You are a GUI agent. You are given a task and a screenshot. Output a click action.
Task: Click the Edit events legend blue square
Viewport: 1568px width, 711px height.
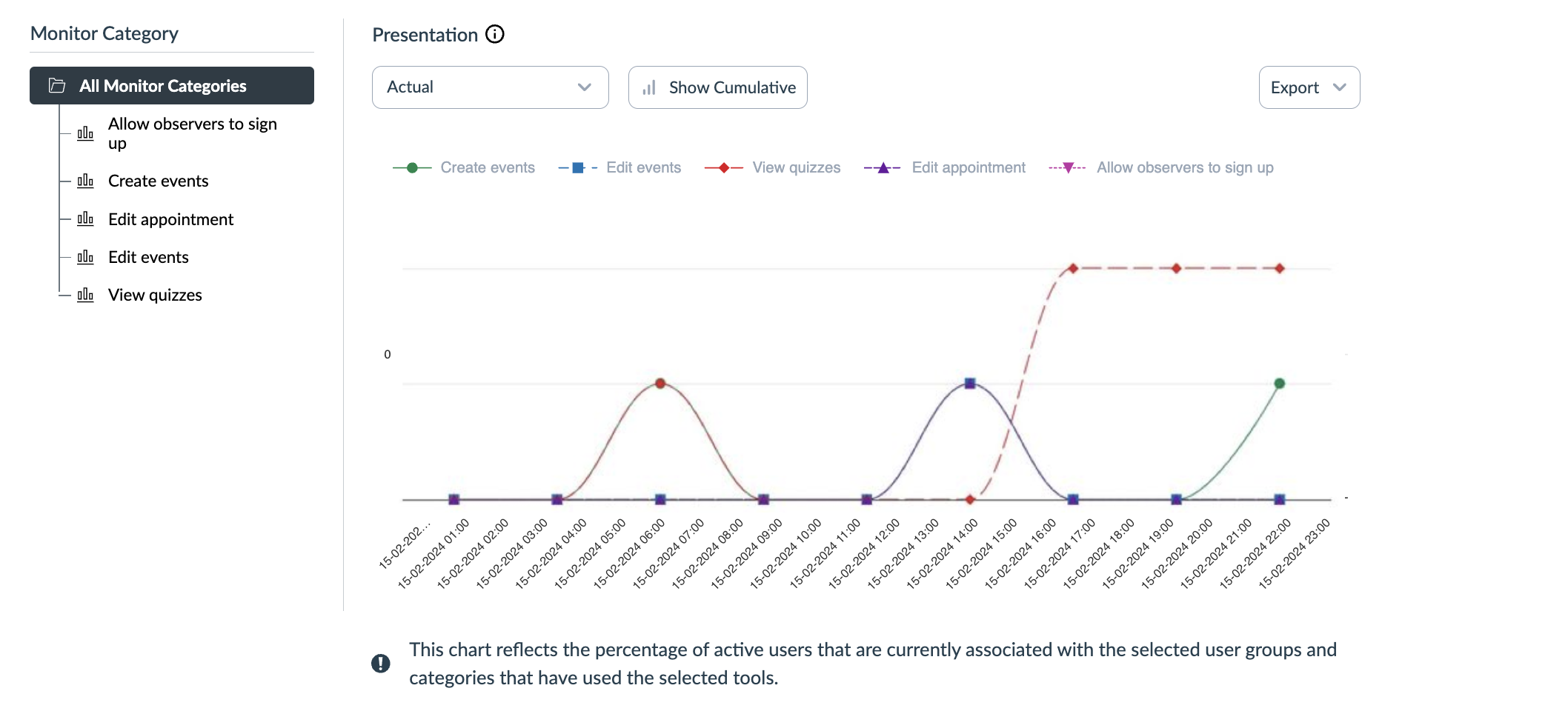[578, 168]
